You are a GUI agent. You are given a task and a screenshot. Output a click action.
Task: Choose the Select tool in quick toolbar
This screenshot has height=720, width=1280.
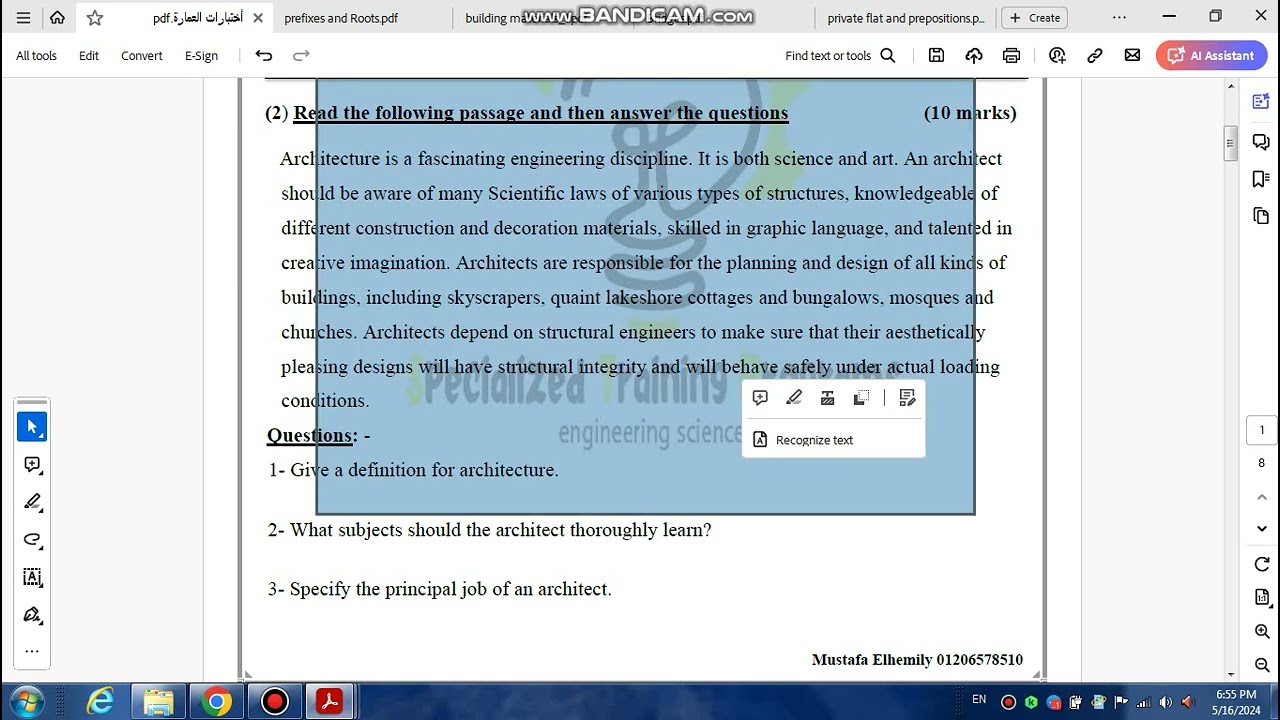(32, 427)
